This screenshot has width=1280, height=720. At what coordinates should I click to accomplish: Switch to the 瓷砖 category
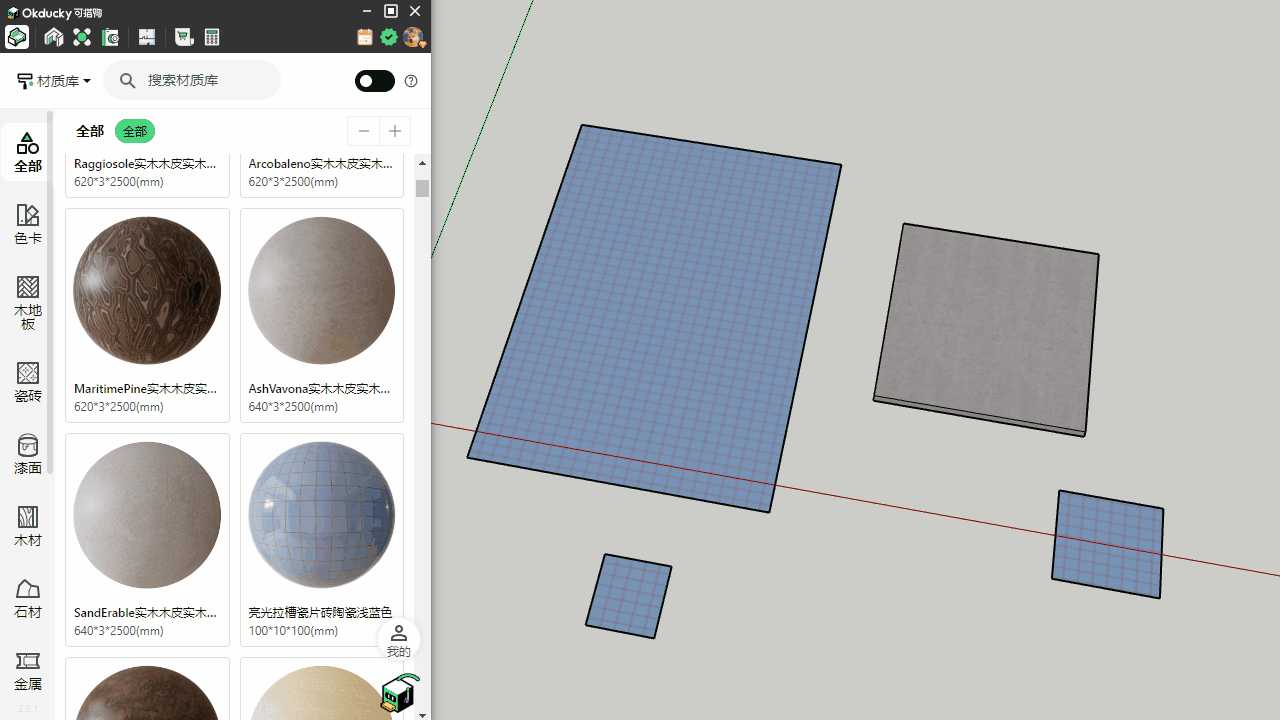click(x=28, y=382)
